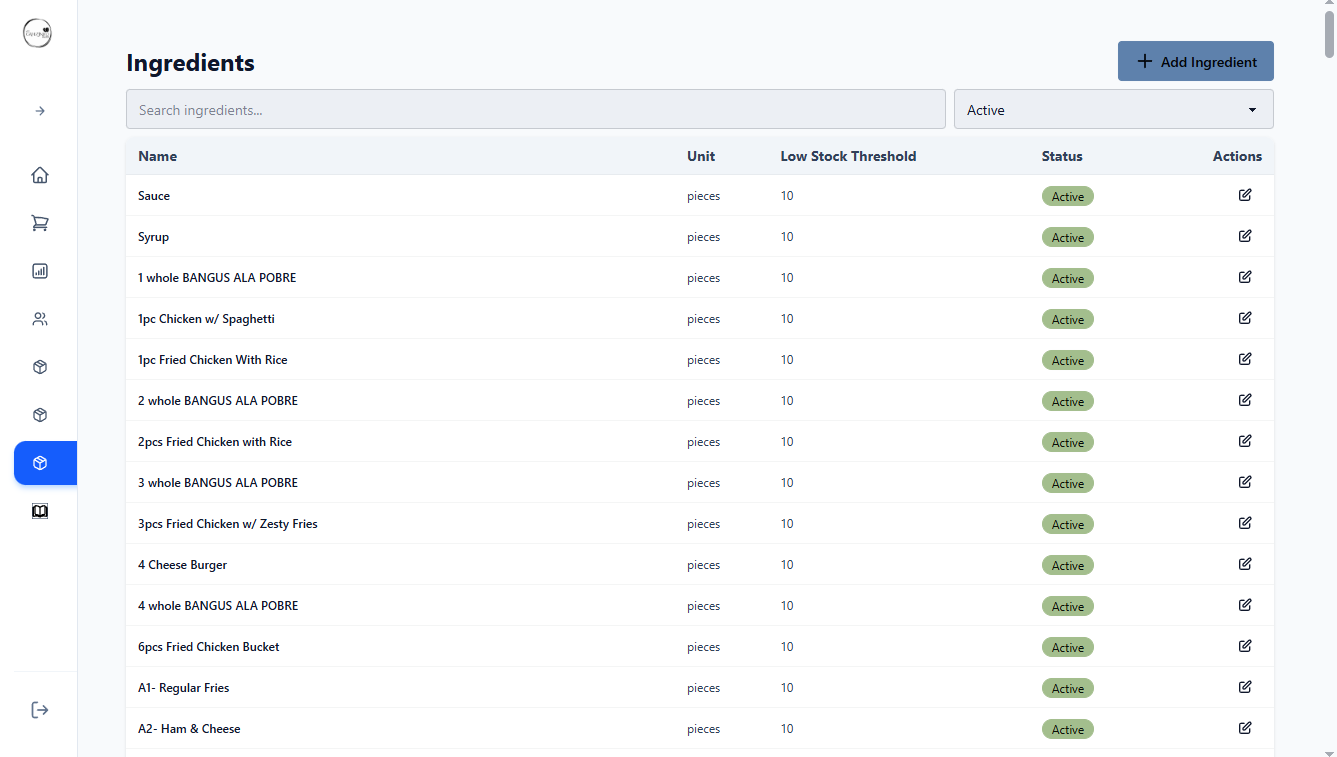The height and width of the screenshot is (757, 1337).
Task: Edit the A1- Regular Fries ingredient
Action: pyautogui.click(x=1245, y=687)
